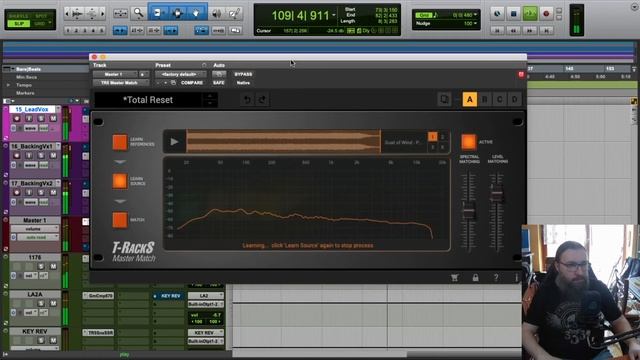Select reference slot 1 in Master Match
640x360 pixels.
(x=433, y=137)
